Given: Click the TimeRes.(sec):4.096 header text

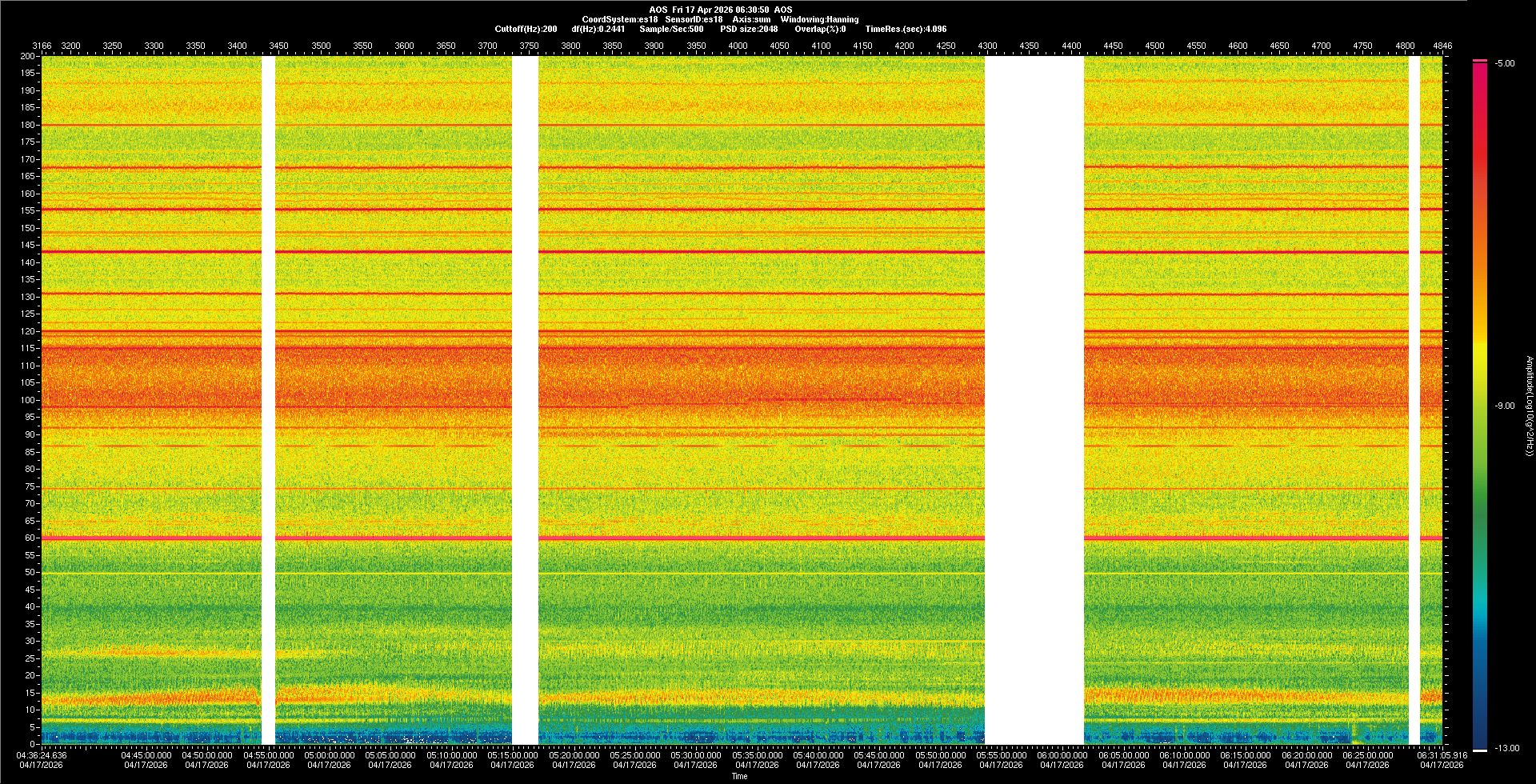Looking at the screenshot, I should pyautogui.click(x=906, y=29).
